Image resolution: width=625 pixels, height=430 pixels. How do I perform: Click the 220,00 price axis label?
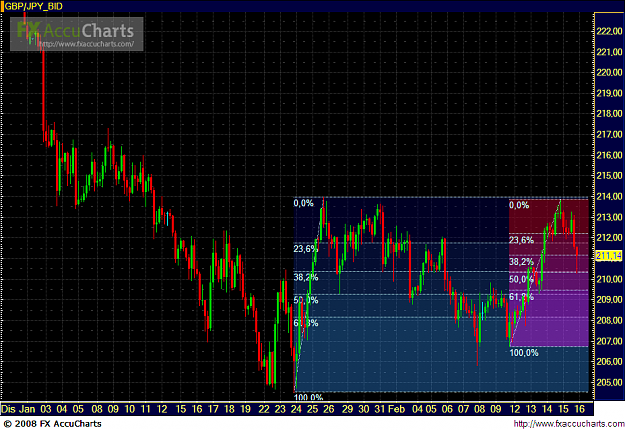[609, 72]
